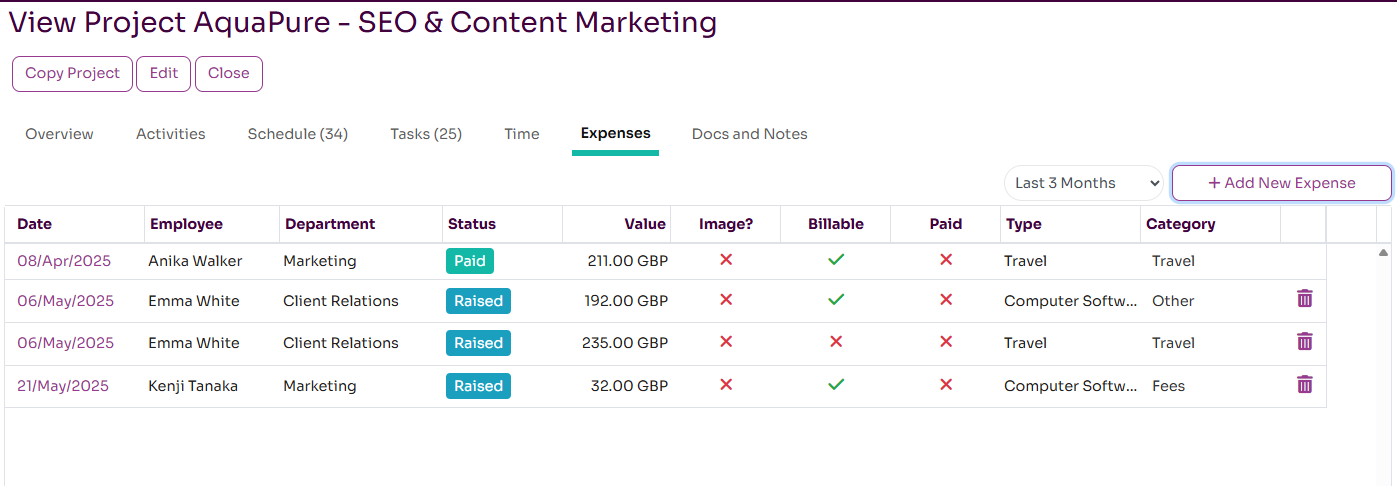
Task: Open the Tasks (25) tab
Action: pyautogui.click(x=426, y=134)
